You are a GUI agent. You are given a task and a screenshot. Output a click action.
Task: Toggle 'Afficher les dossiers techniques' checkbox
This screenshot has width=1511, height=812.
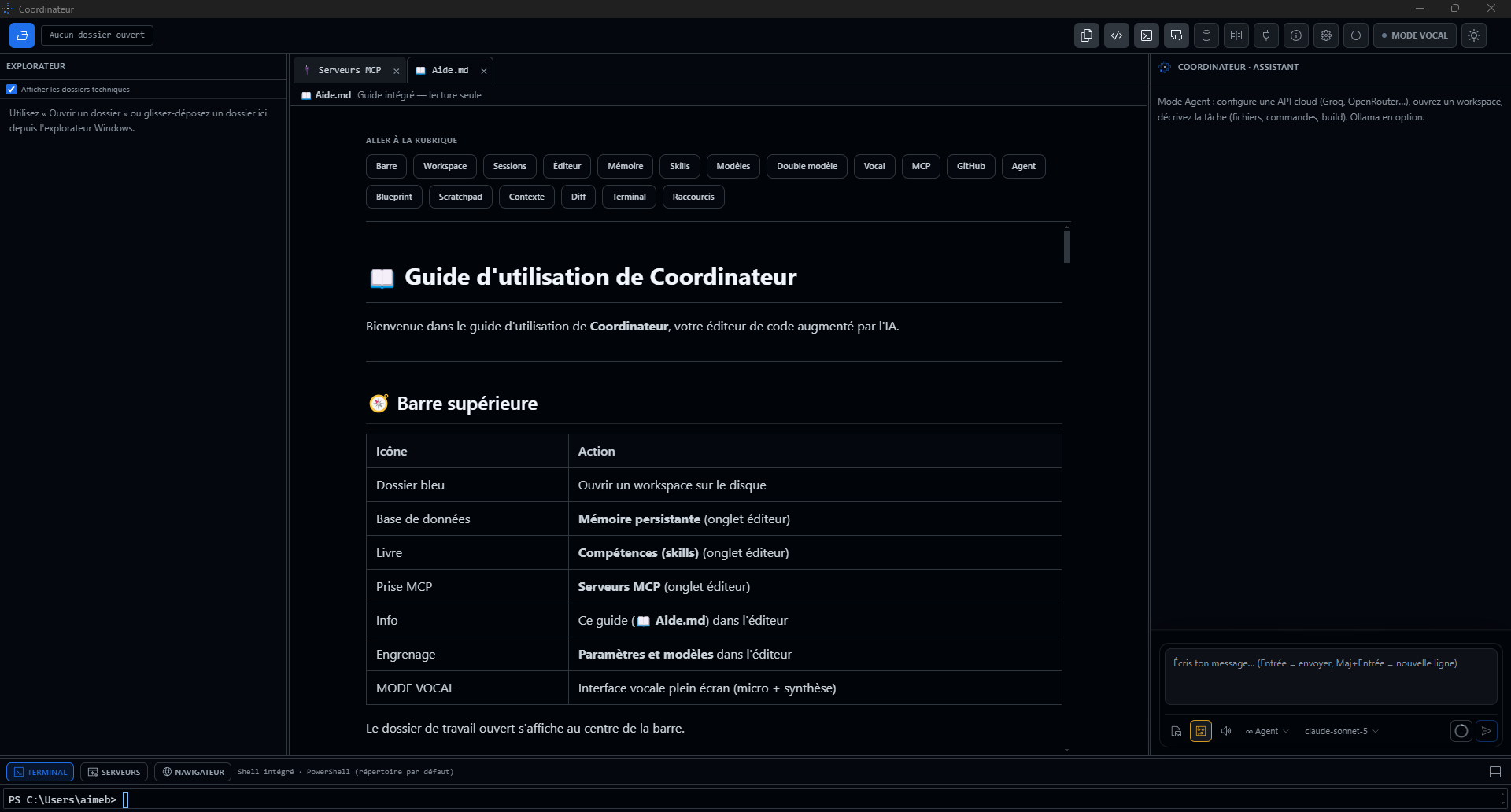(x=12, y=90)
